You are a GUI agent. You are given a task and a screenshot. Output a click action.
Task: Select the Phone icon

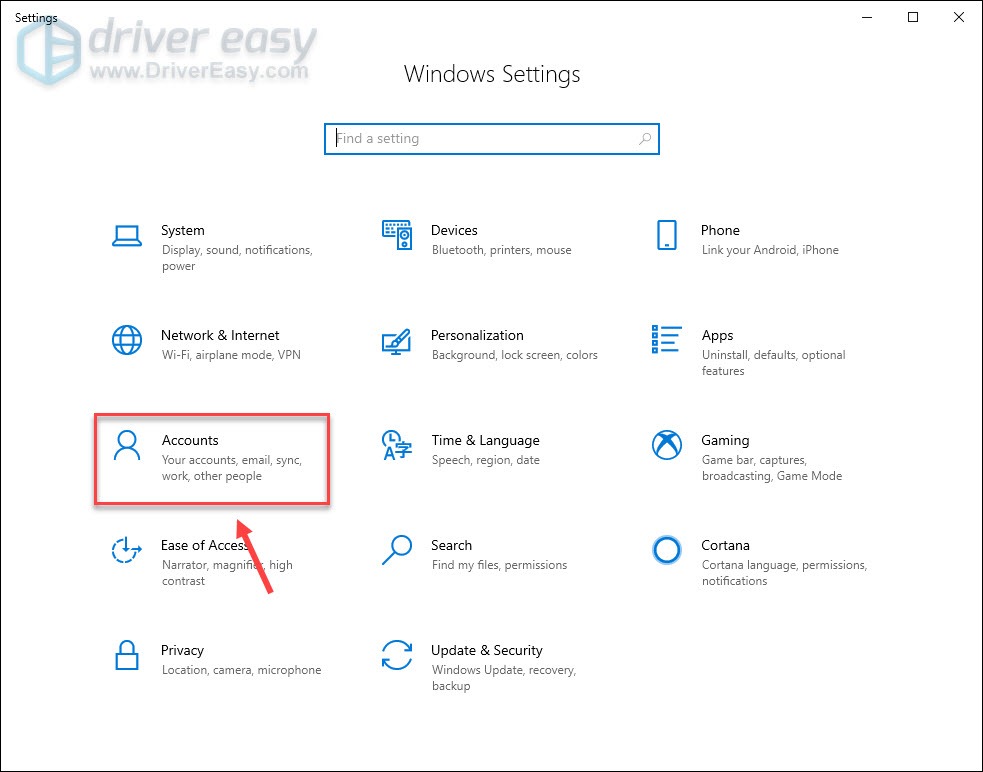[x=666, y=235]
